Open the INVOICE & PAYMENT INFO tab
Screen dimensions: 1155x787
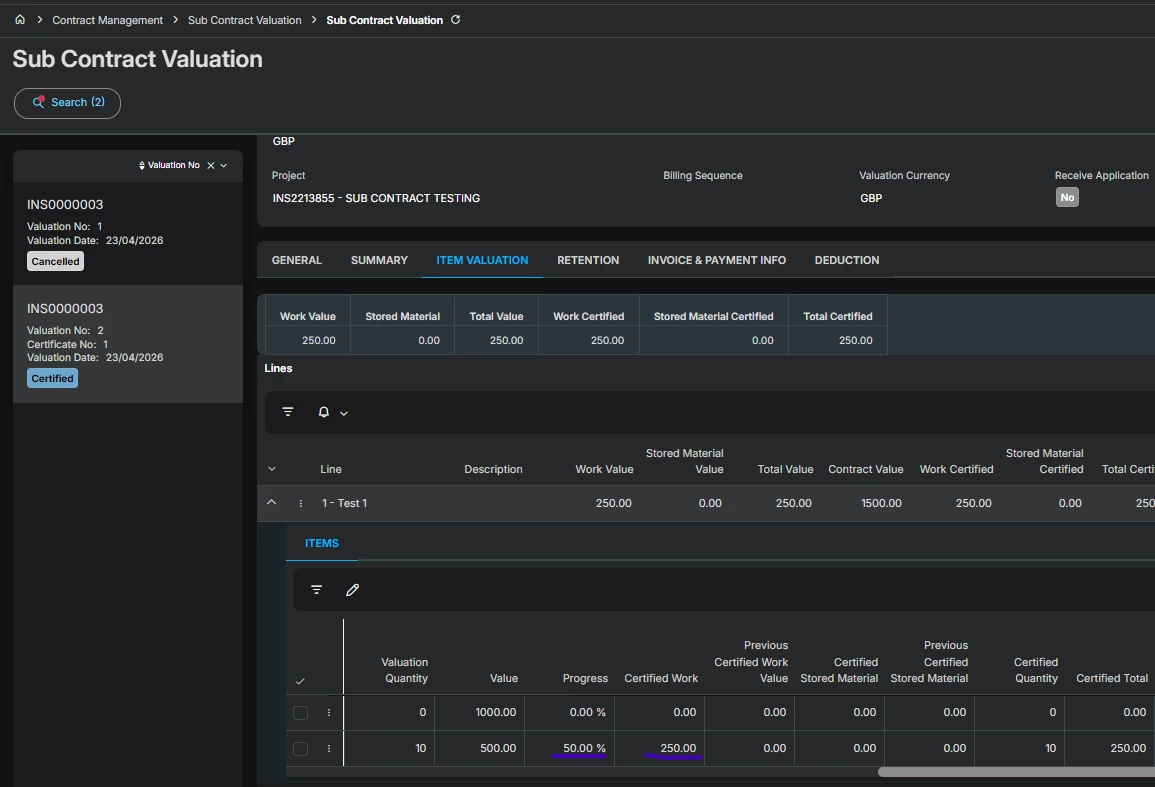[716, 260]
